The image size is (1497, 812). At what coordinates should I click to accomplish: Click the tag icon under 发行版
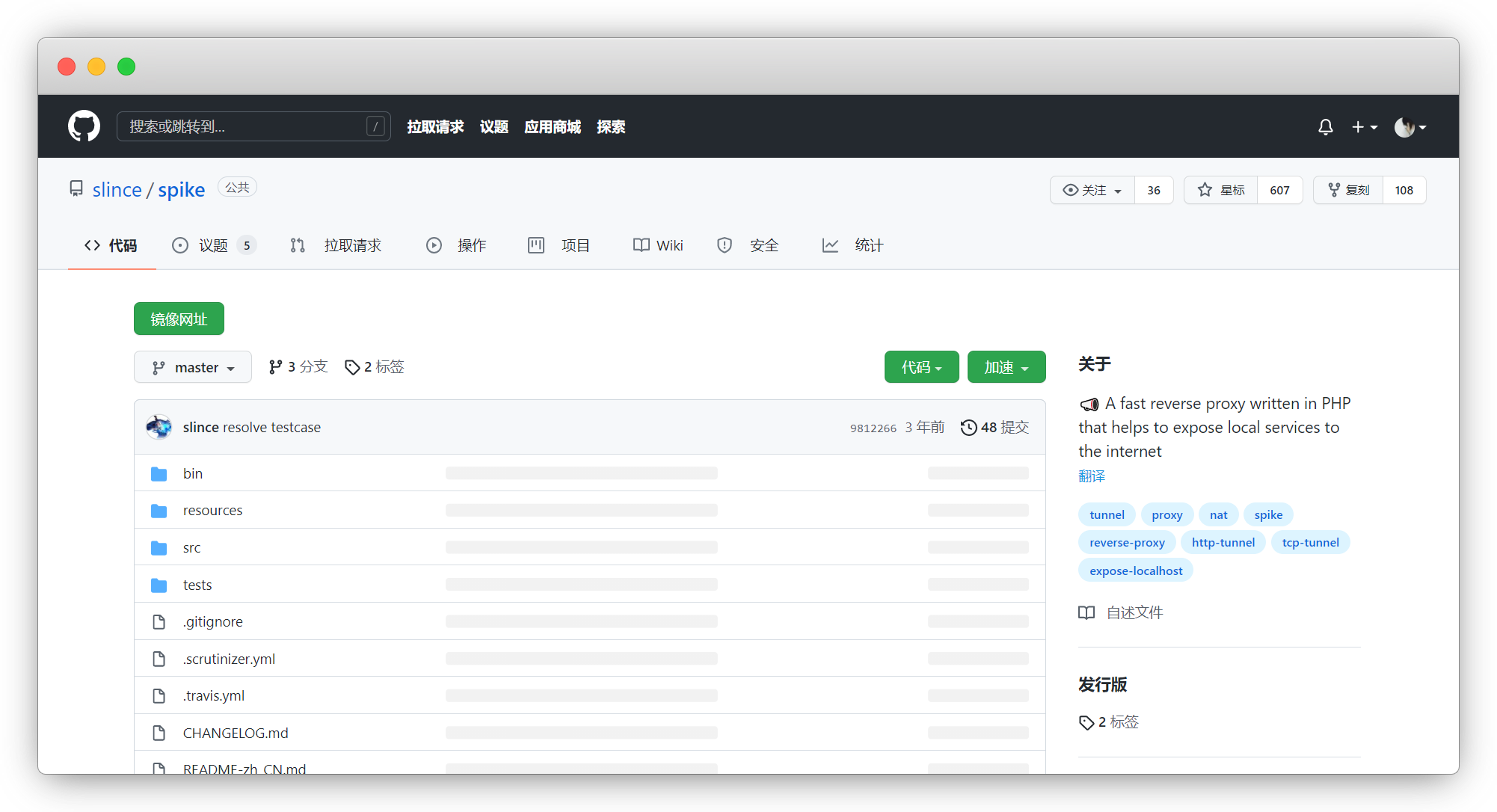pos(1086,722)
